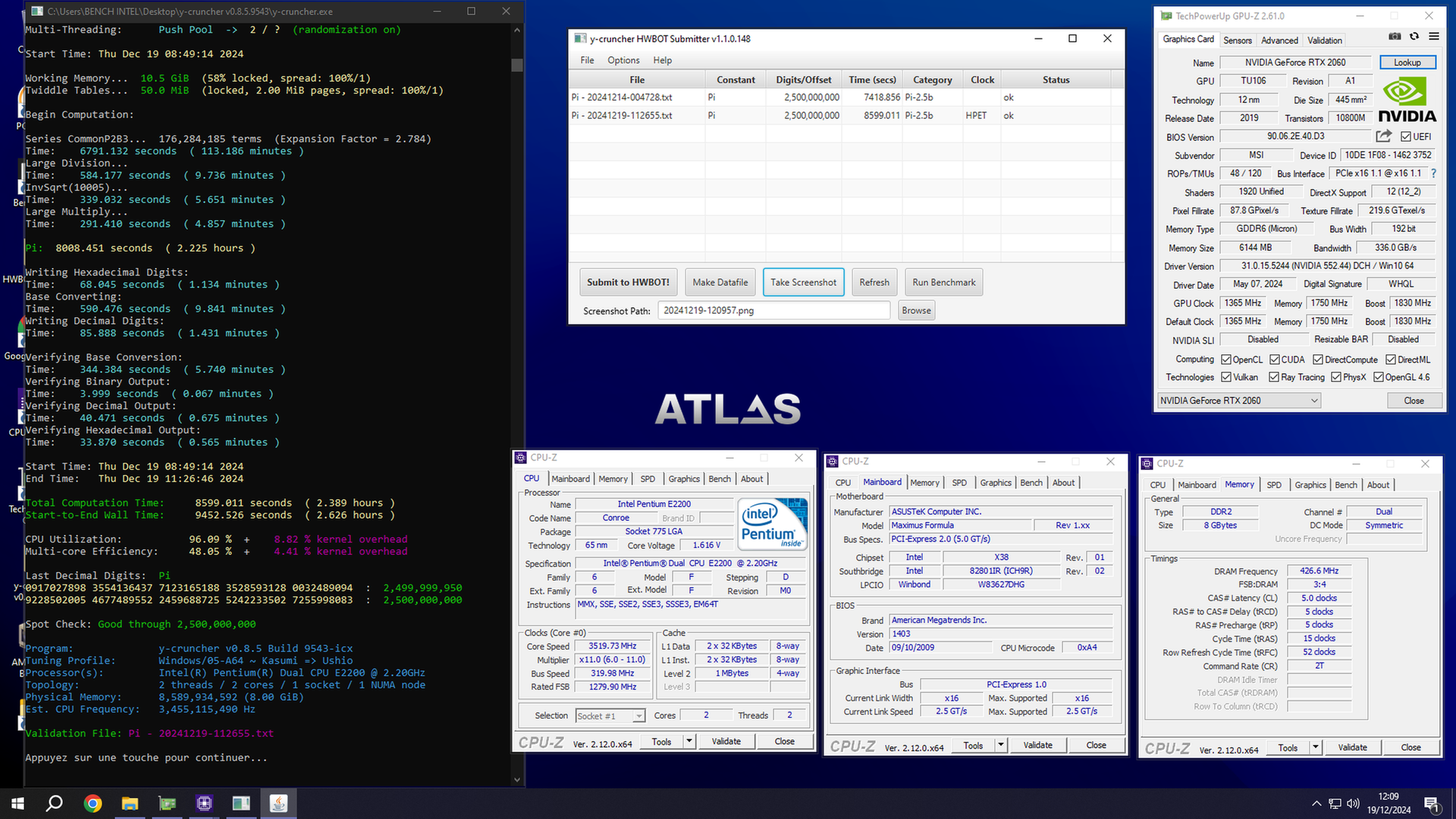This screenshot has height=819, width=1456.
Task: Click the Time (secs) column header
Action: 872,80
